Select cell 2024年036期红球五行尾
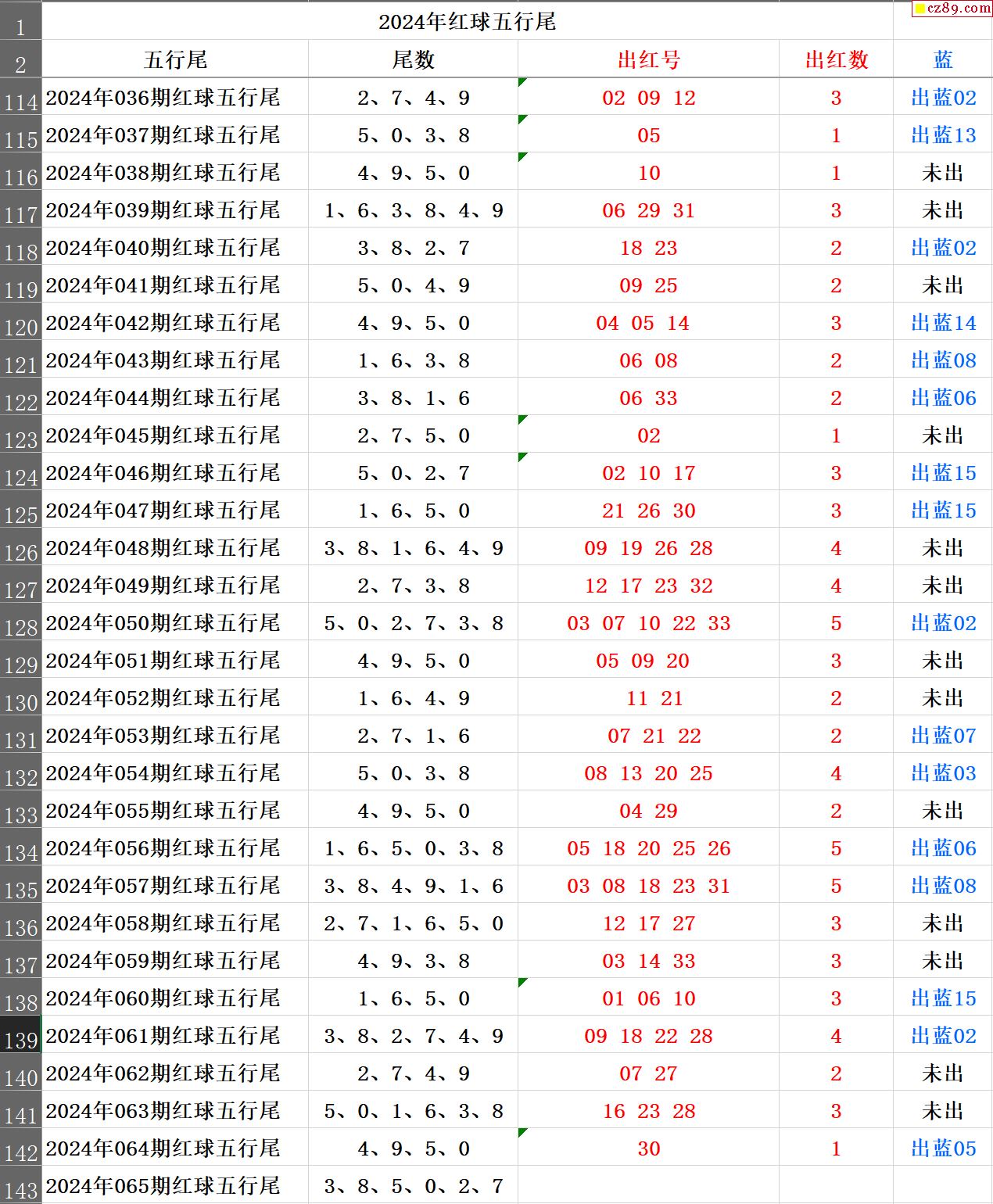993x1204 pixels. (x=175, y=97)
